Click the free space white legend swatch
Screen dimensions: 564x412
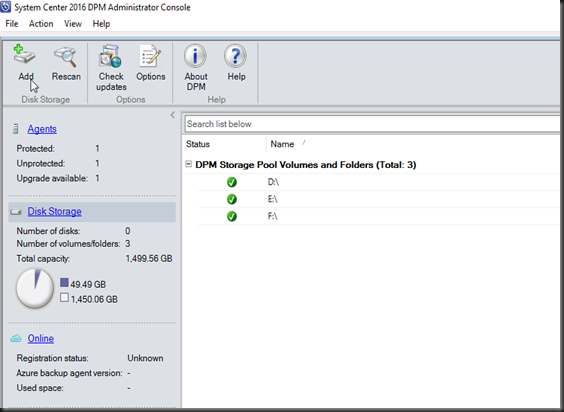click(64, 298)
